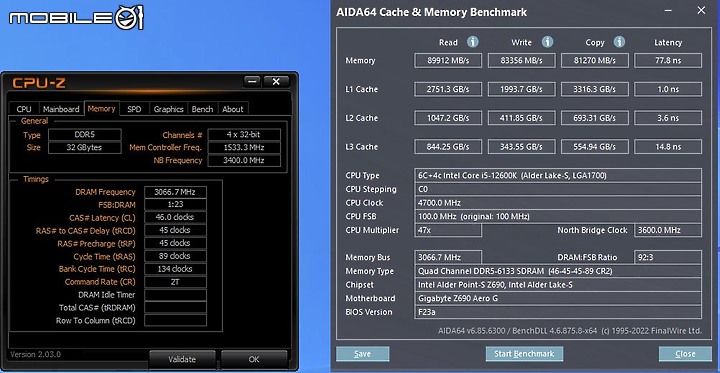The height and width of the screenshot is (373, 720).
Task: Click the CPU Clock field 4700.0 MHz
Action: tap(558, 203)
